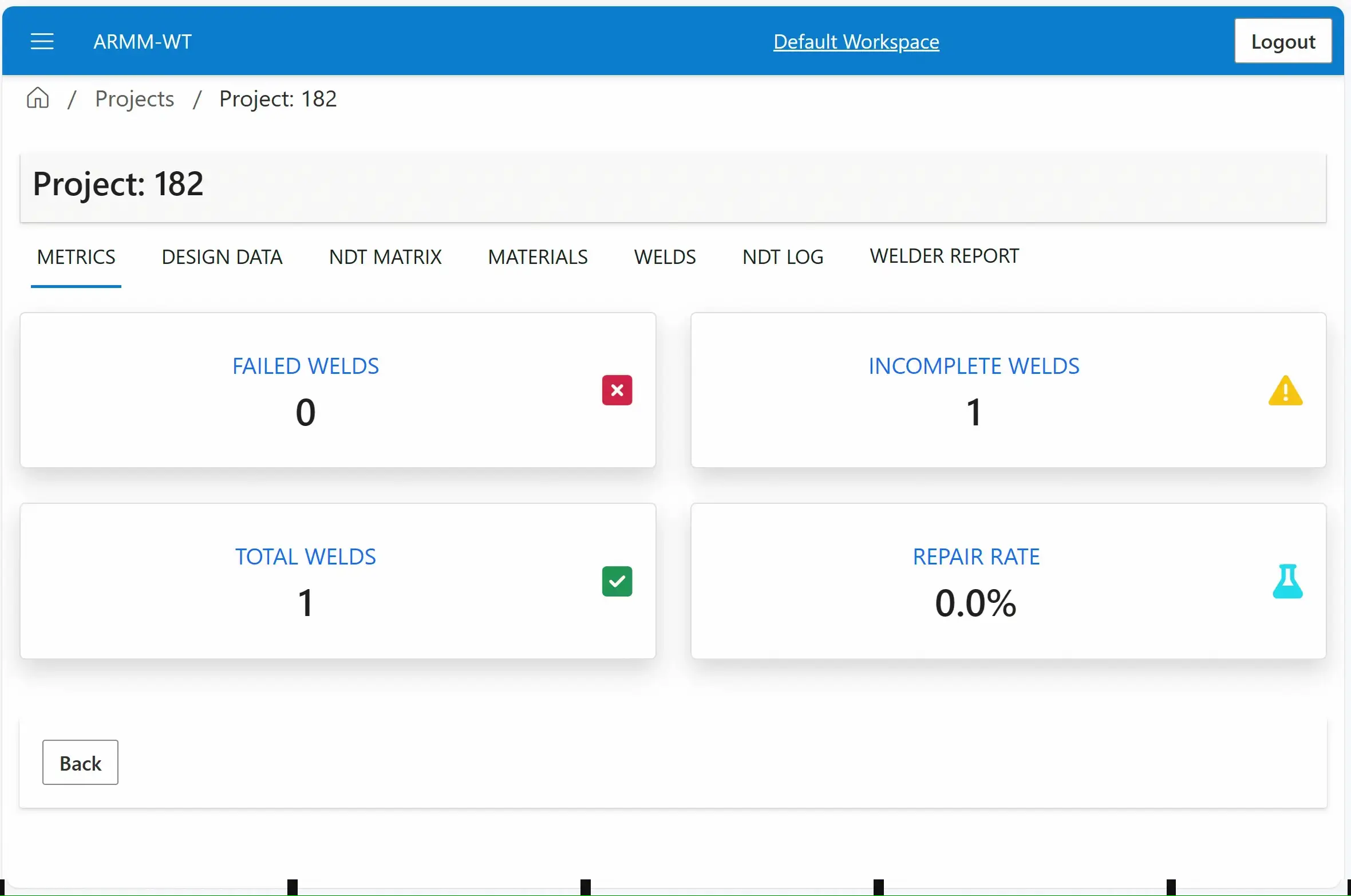Click the Failed Welds card title
1351x896 pixels.
[x=306, y=366]
